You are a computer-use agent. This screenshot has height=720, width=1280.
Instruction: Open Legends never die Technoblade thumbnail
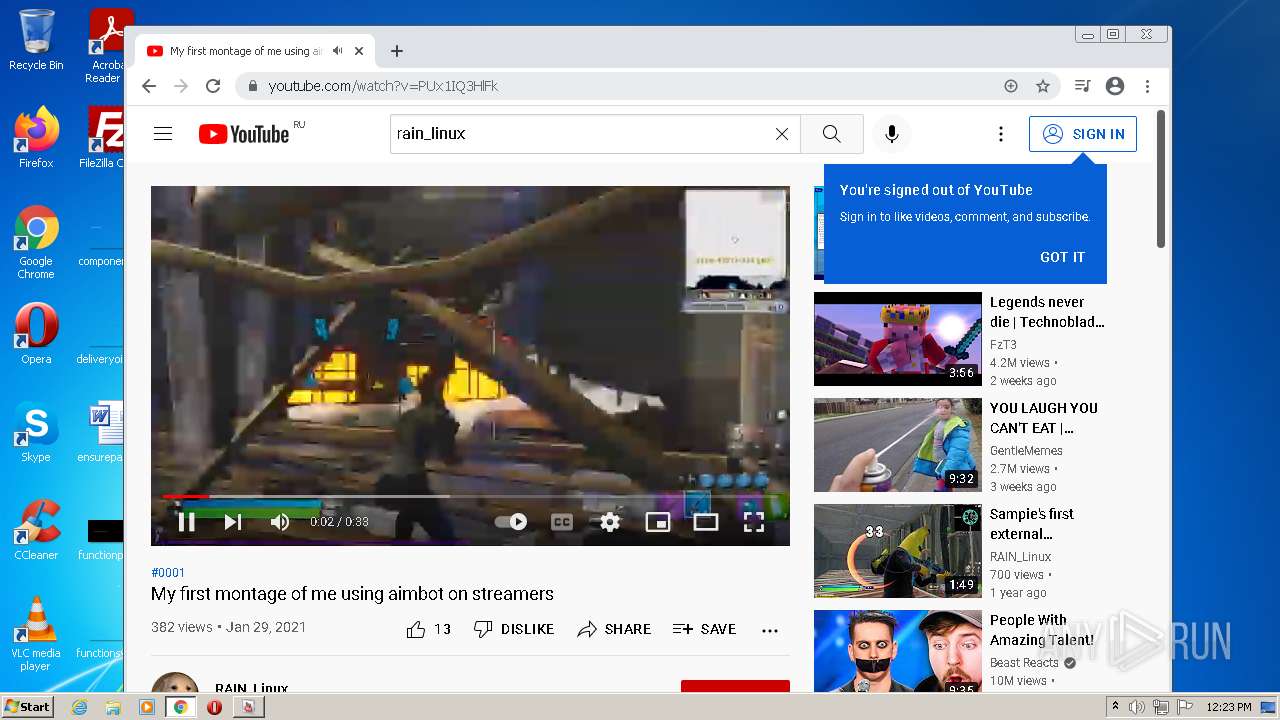point(898,339)
